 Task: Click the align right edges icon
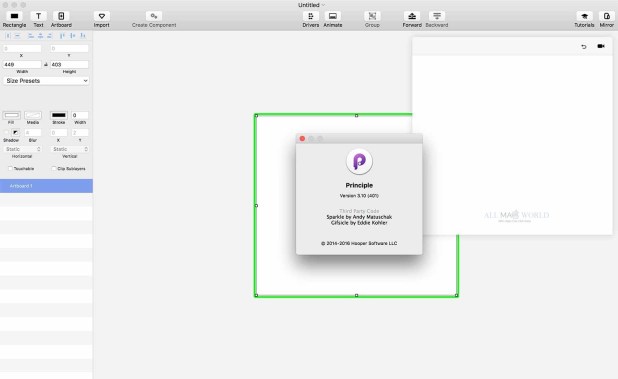(x=49, y=36)
